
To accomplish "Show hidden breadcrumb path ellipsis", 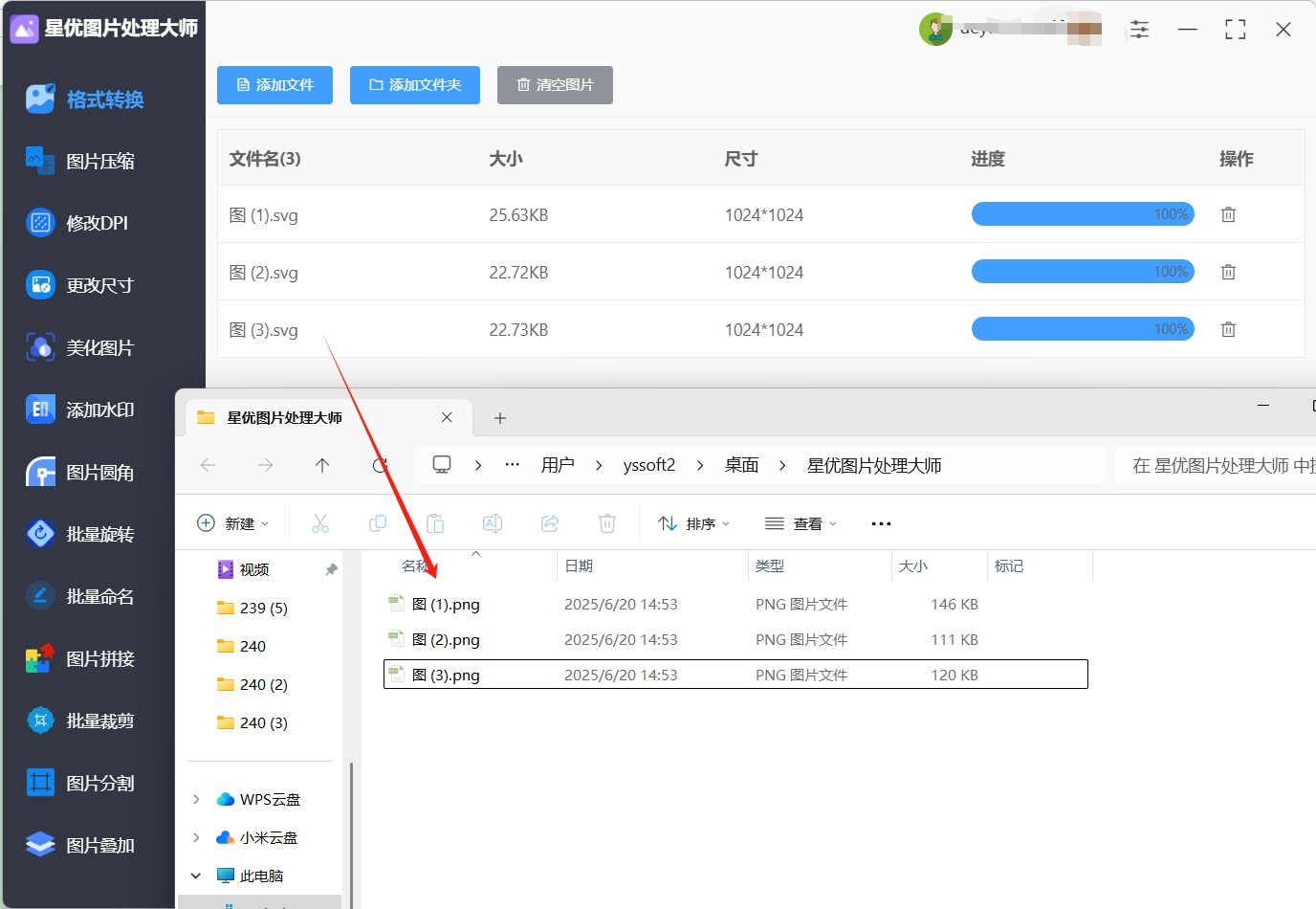I will click(x=513, y=465).
